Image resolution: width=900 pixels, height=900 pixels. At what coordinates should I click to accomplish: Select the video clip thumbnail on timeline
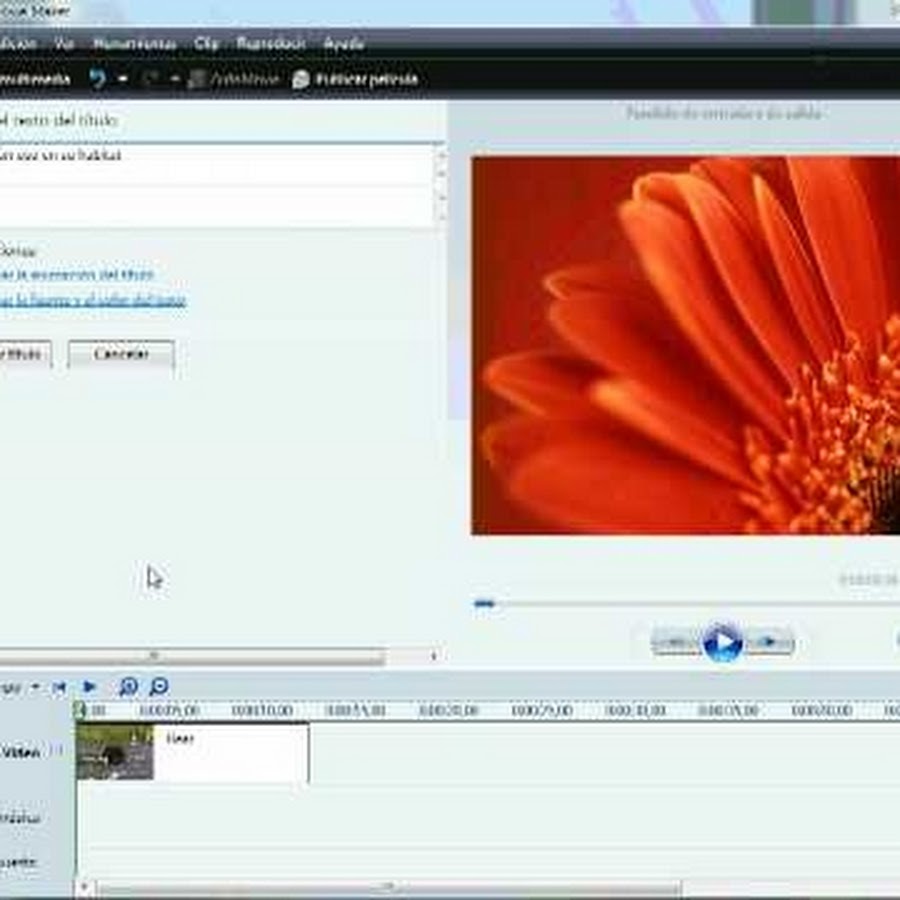click(x=115, y=752)
